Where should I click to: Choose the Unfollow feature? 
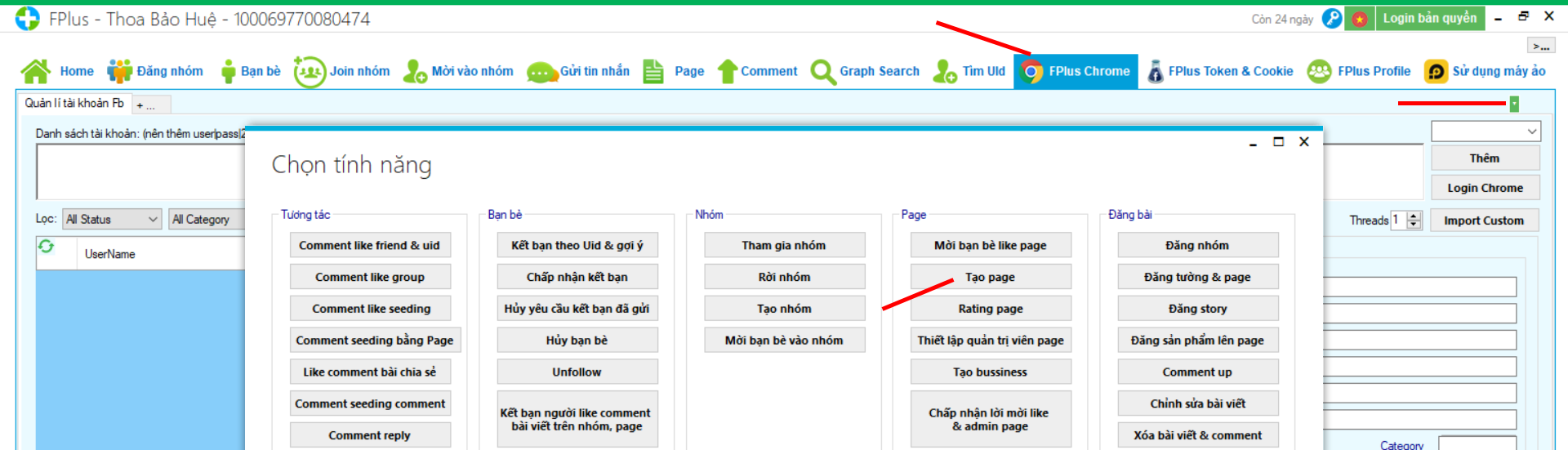pos(577,372)
